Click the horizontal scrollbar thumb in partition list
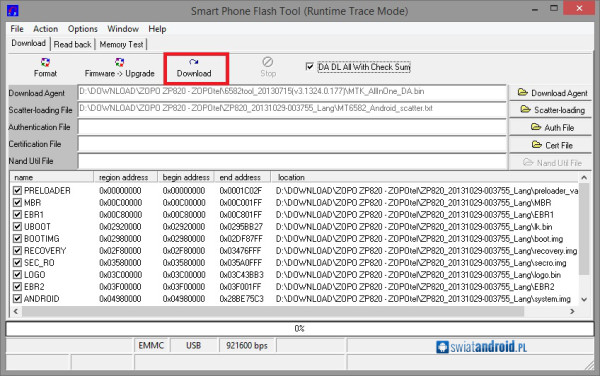Viewport: 600px width, 376px height. [x=273, y=311]
